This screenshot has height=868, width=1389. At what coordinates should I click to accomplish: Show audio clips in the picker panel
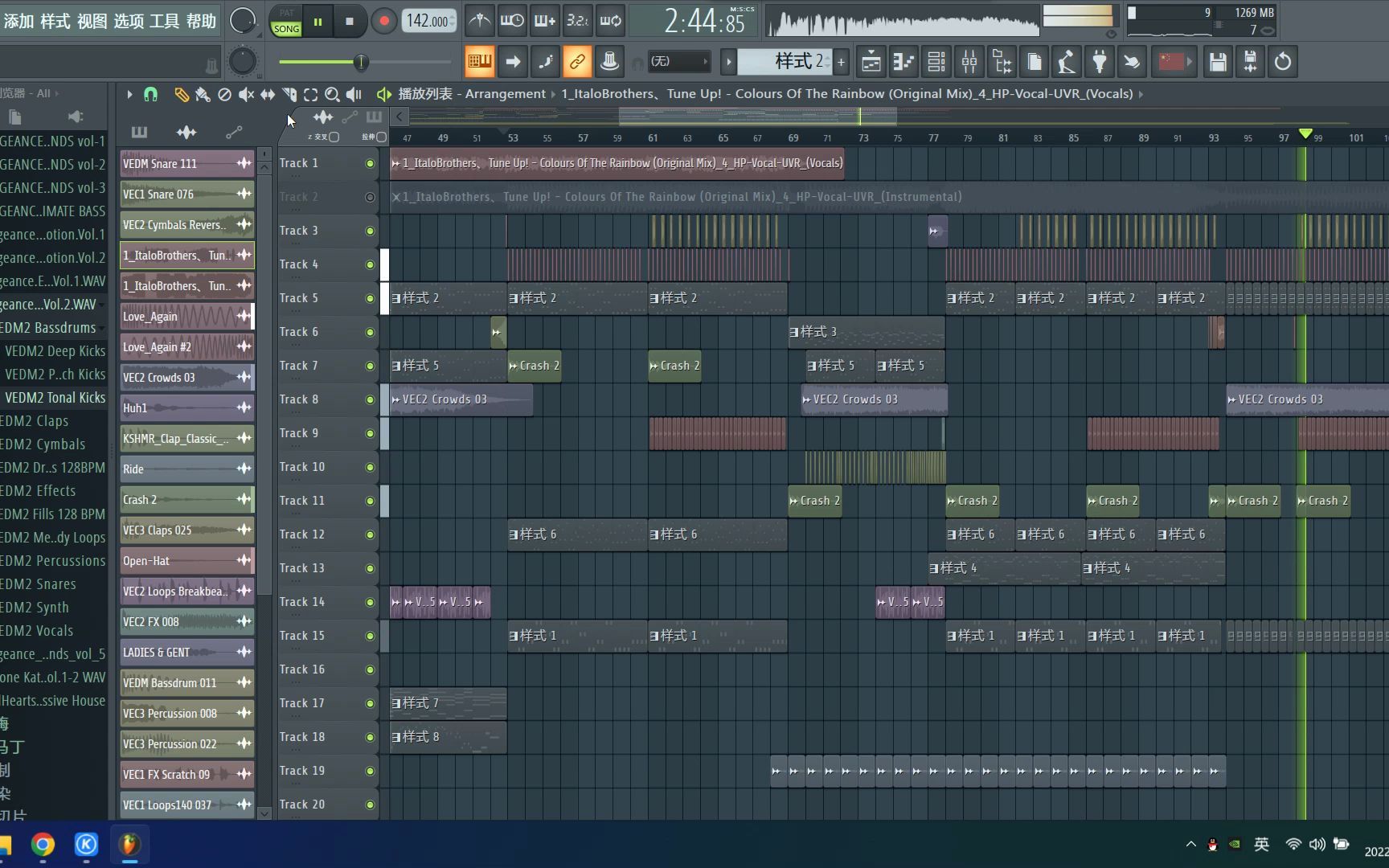click(x=186, y=132)
